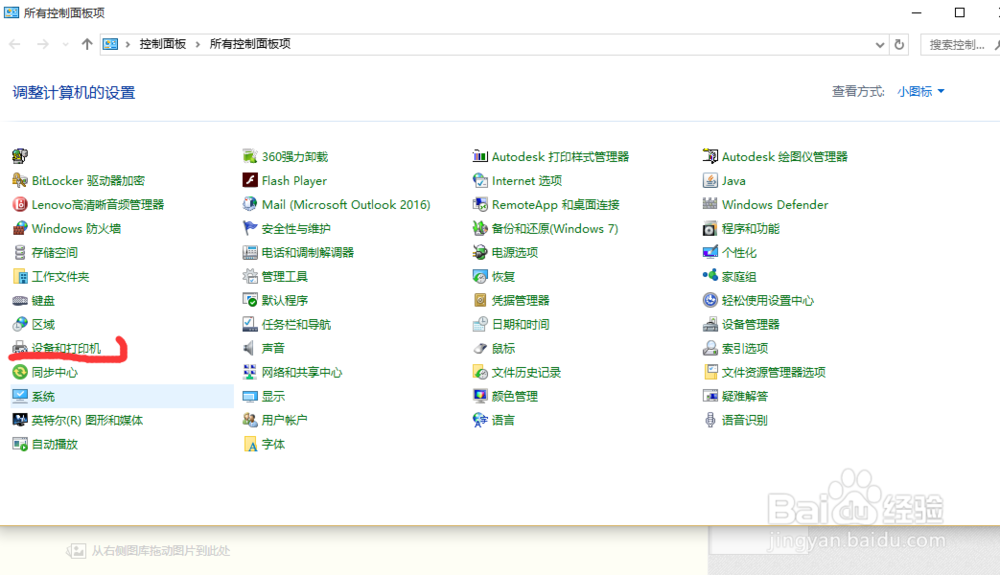Image resolution: width=1000 pixels, height=575 pixels.
Task: Go forward with the forward arrow
Action: 43,44
